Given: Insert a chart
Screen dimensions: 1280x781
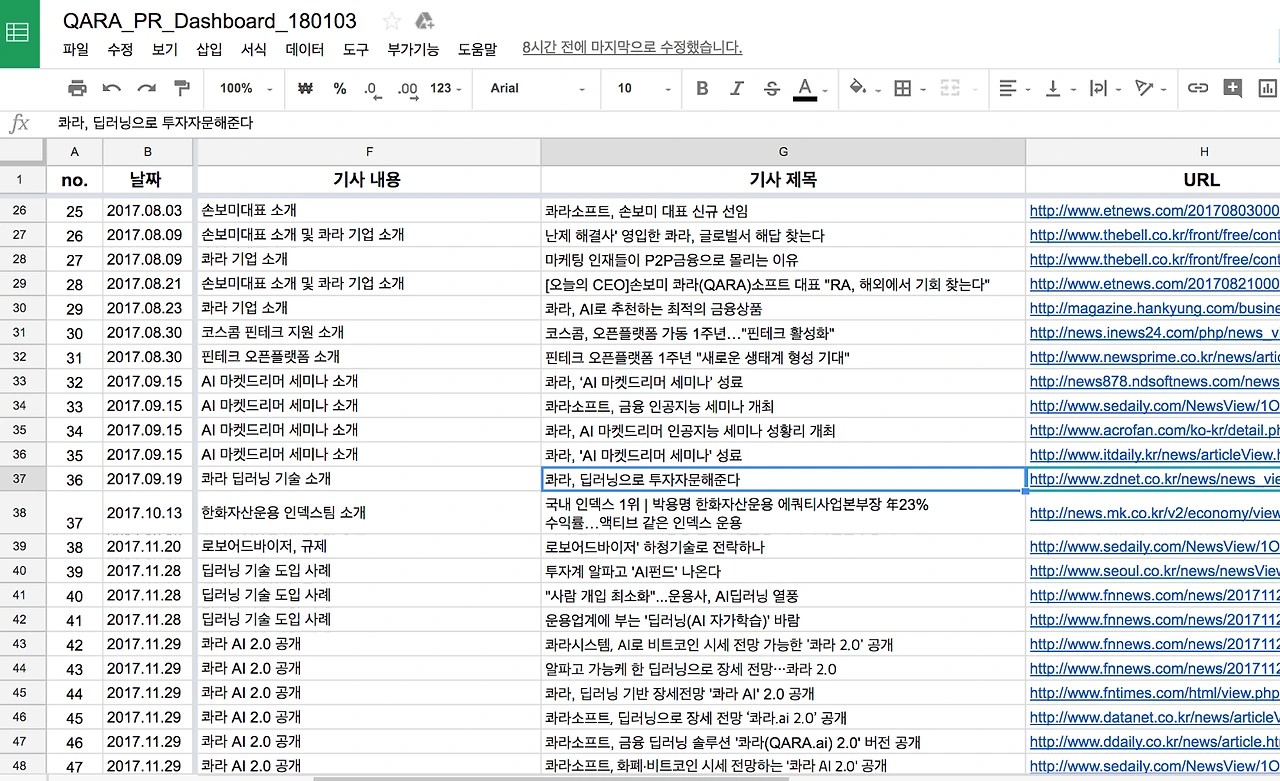Looking at the screenshot, I should 1266,88.
